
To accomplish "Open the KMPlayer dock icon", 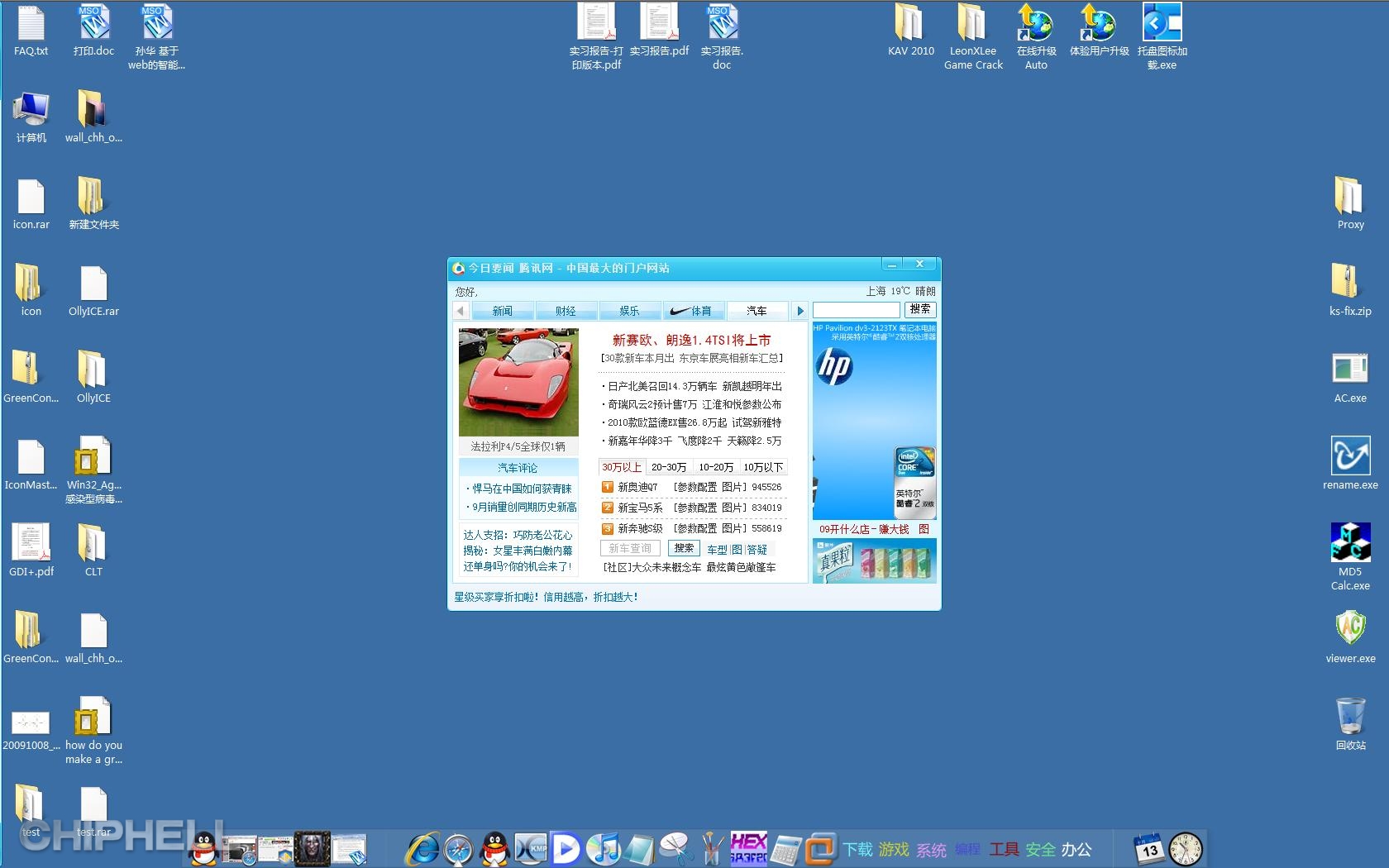I will coord(531,849).
